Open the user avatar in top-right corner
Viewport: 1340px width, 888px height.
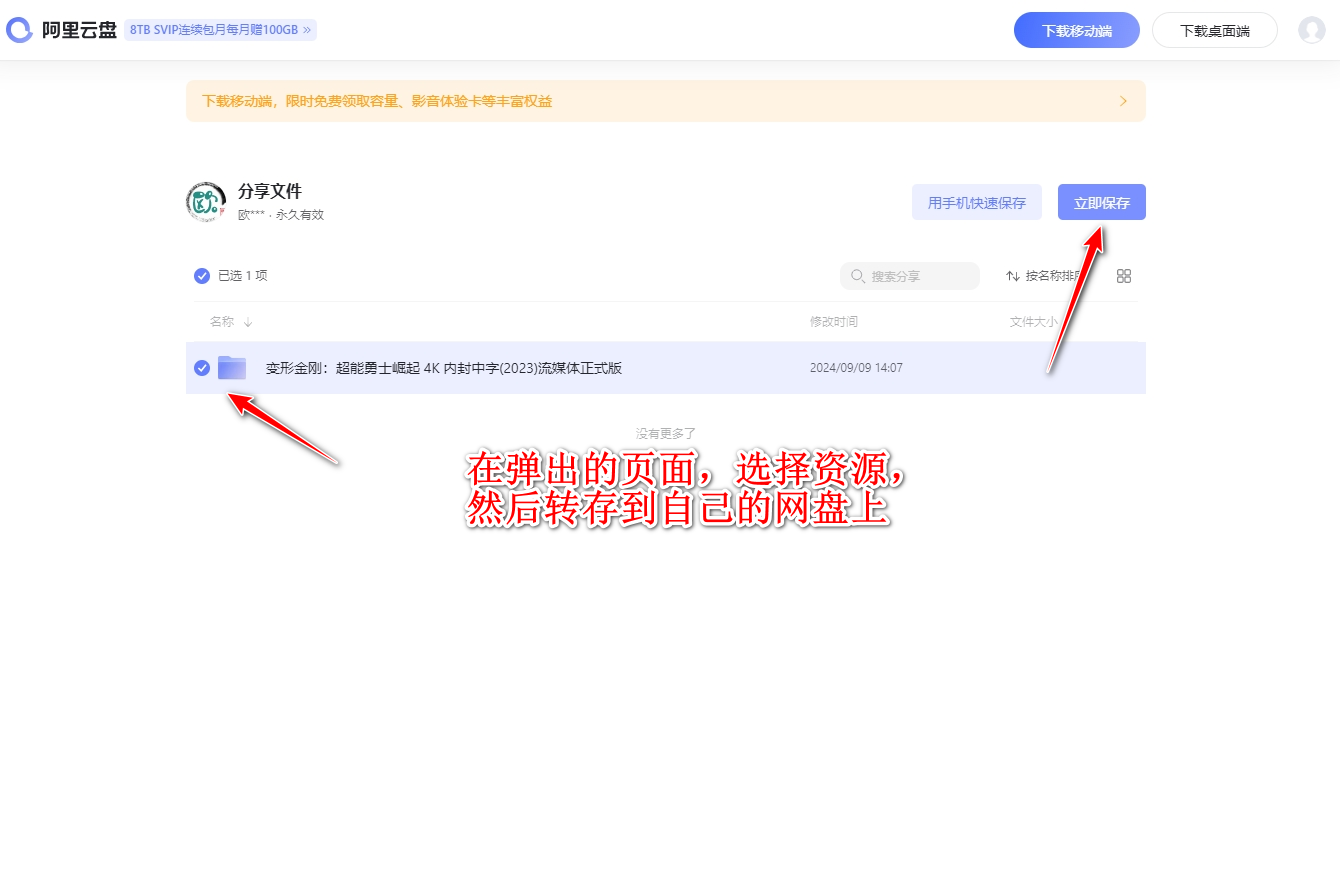[x=1311, y=30]
